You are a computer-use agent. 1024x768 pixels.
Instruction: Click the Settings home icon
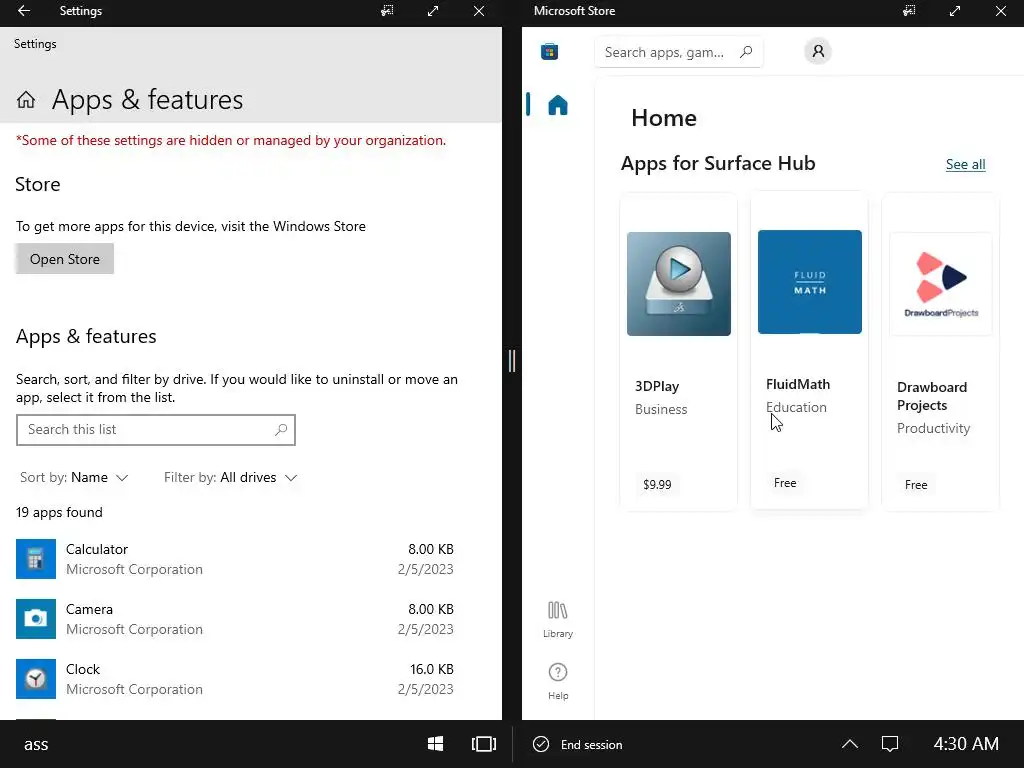coord(26,99)
